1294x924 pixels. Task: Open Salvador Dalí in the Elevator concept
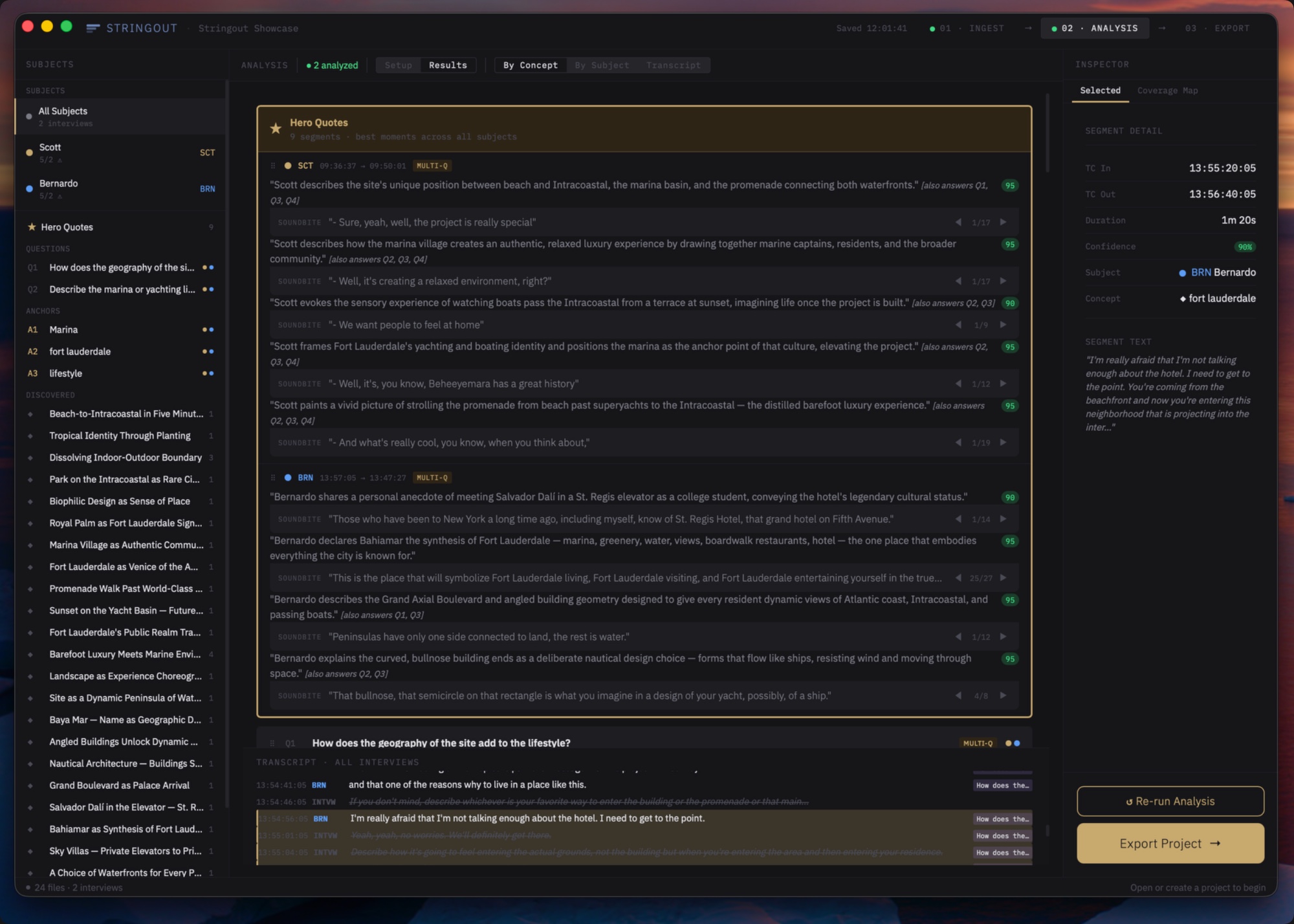[x=121, y=807]
